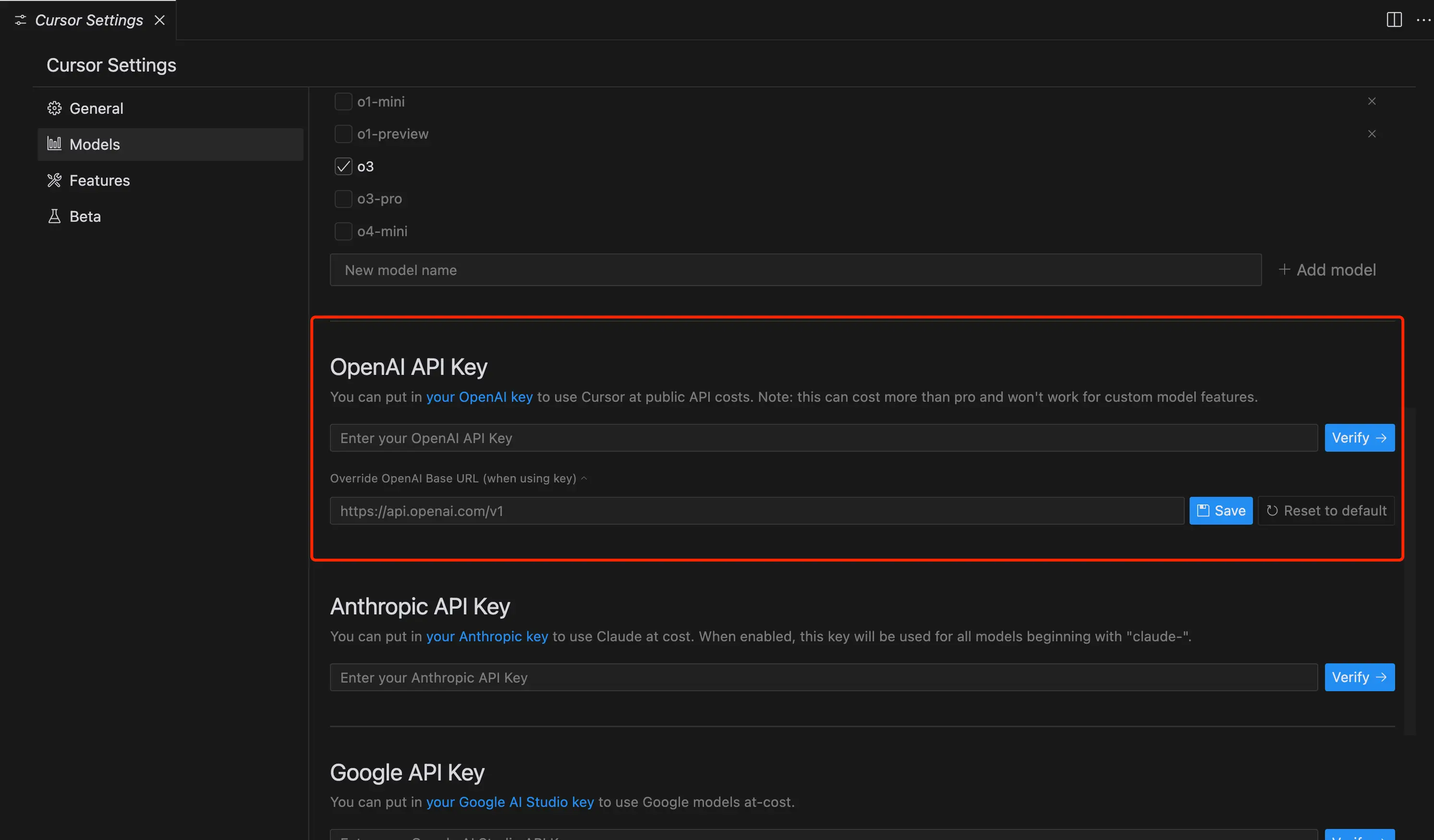Delete the o1-preview model with X icon
Viewport: 1434px width, 840px height.
point(1372,133)
